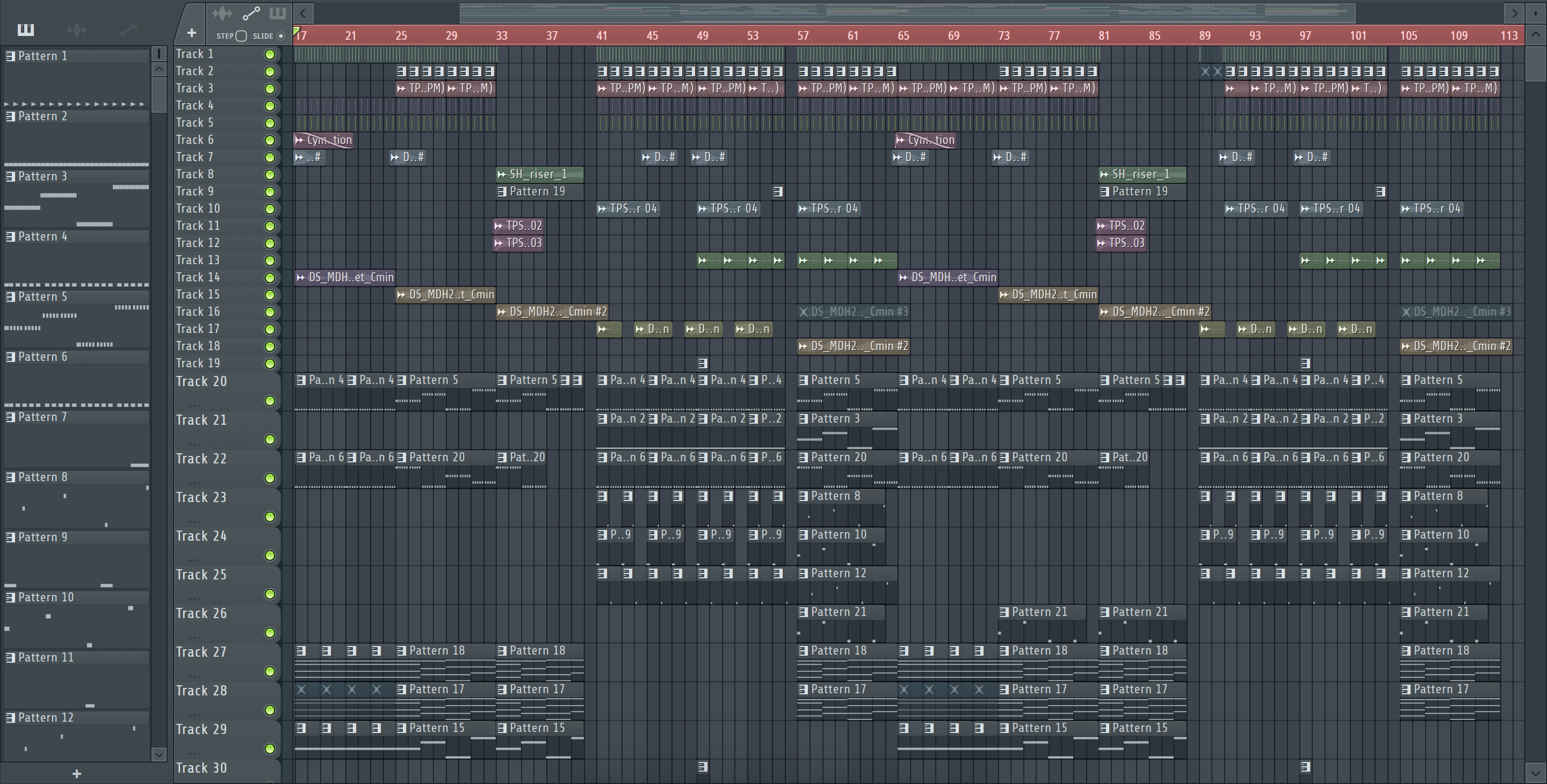Mute Track 20 with its green LED
The height and width of the screenshot is (784, 1547).
[270, 401]
